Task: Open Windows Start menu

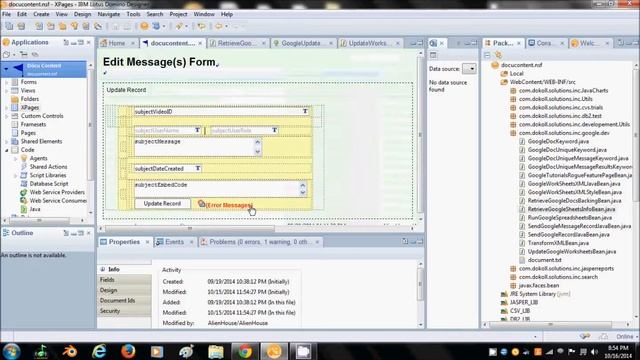Action: pos(11,351)
